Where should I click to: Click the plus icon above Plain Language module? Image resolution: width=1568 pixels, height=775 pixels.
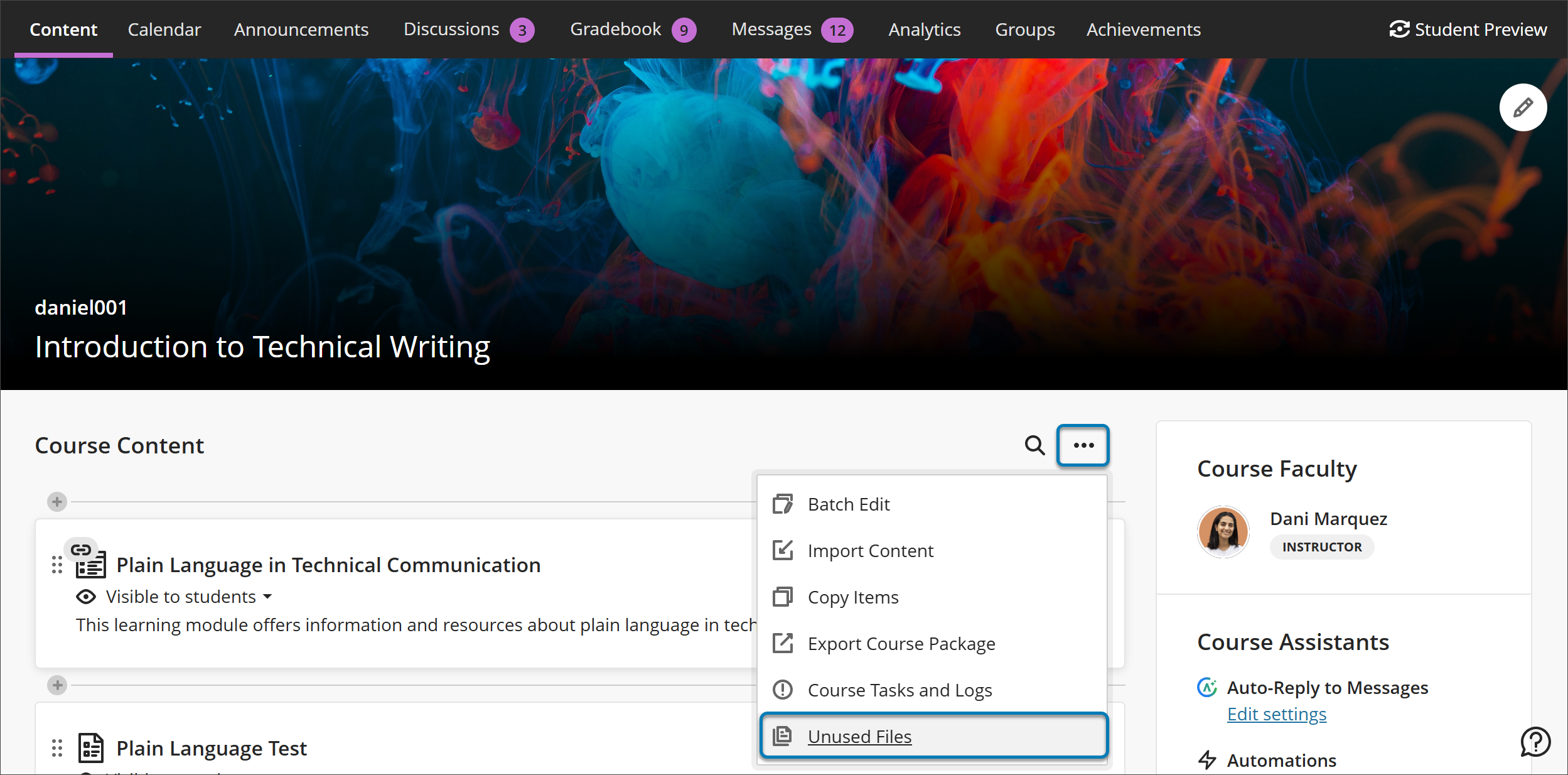(x=57, y=502)
